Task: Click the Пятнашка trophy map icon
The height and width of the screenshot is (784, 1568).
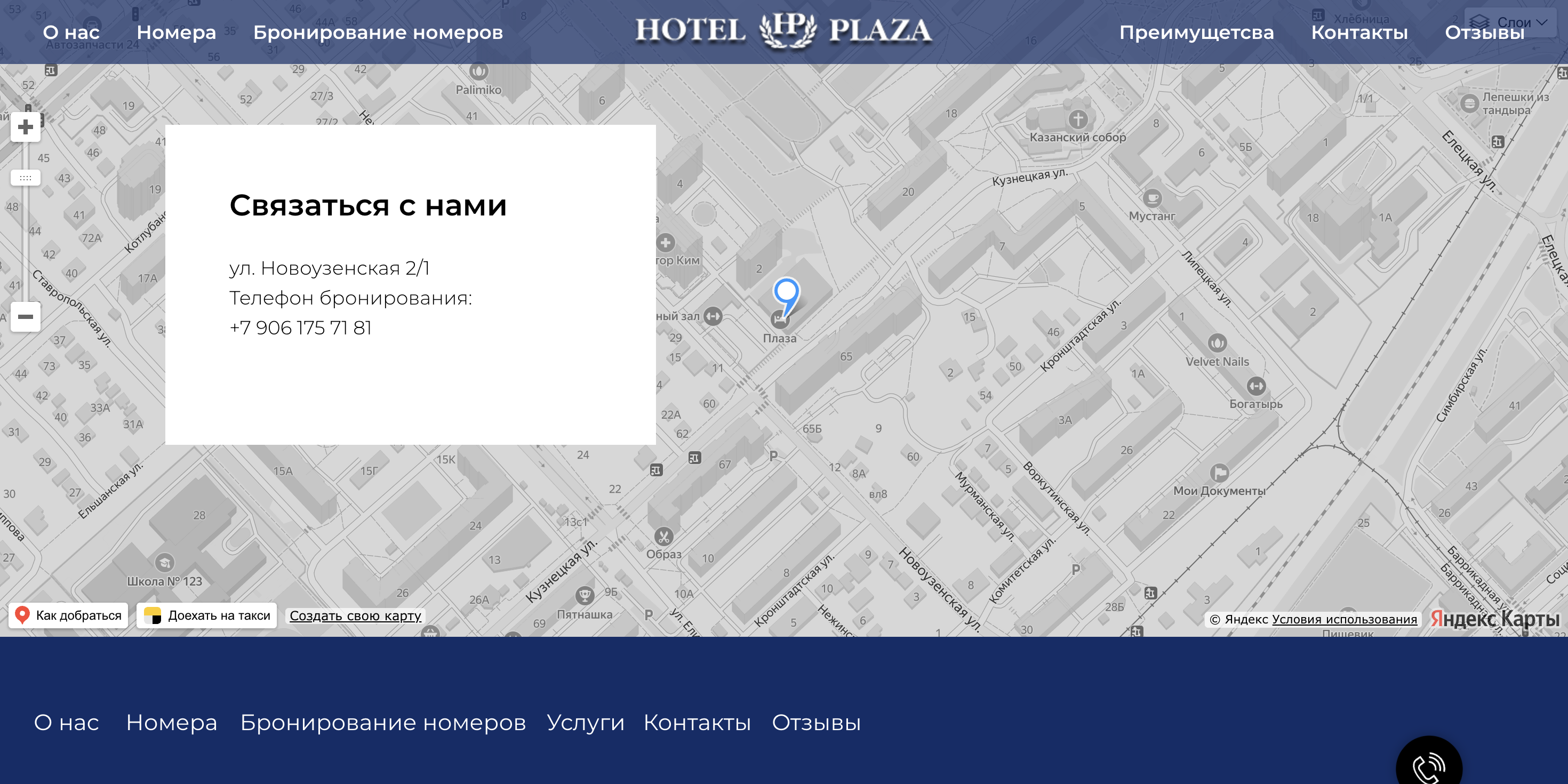Action: pos(585,595)
